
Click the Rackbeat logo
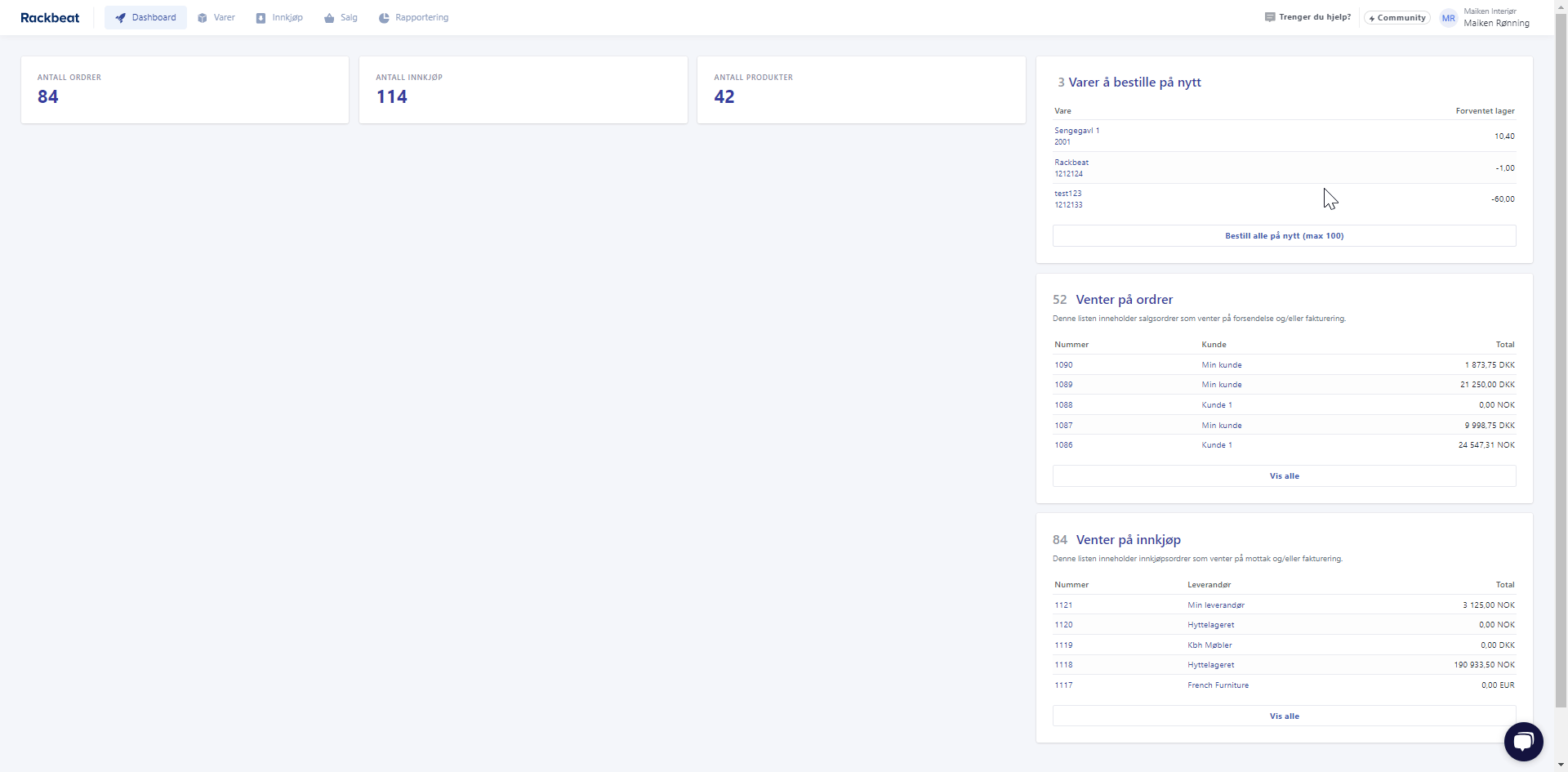point(50,18)
